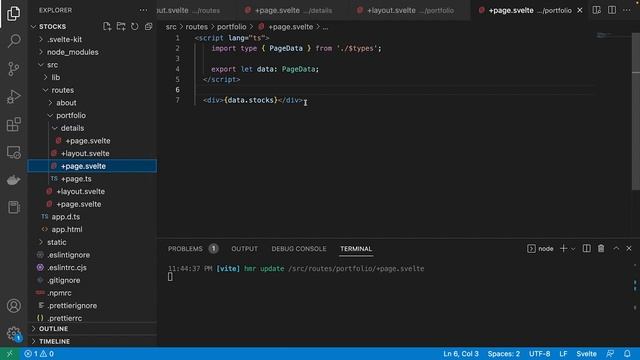Screen dimensions: 640x360
Task: Maximize the panel with chevron up
Action: [616, 249]
